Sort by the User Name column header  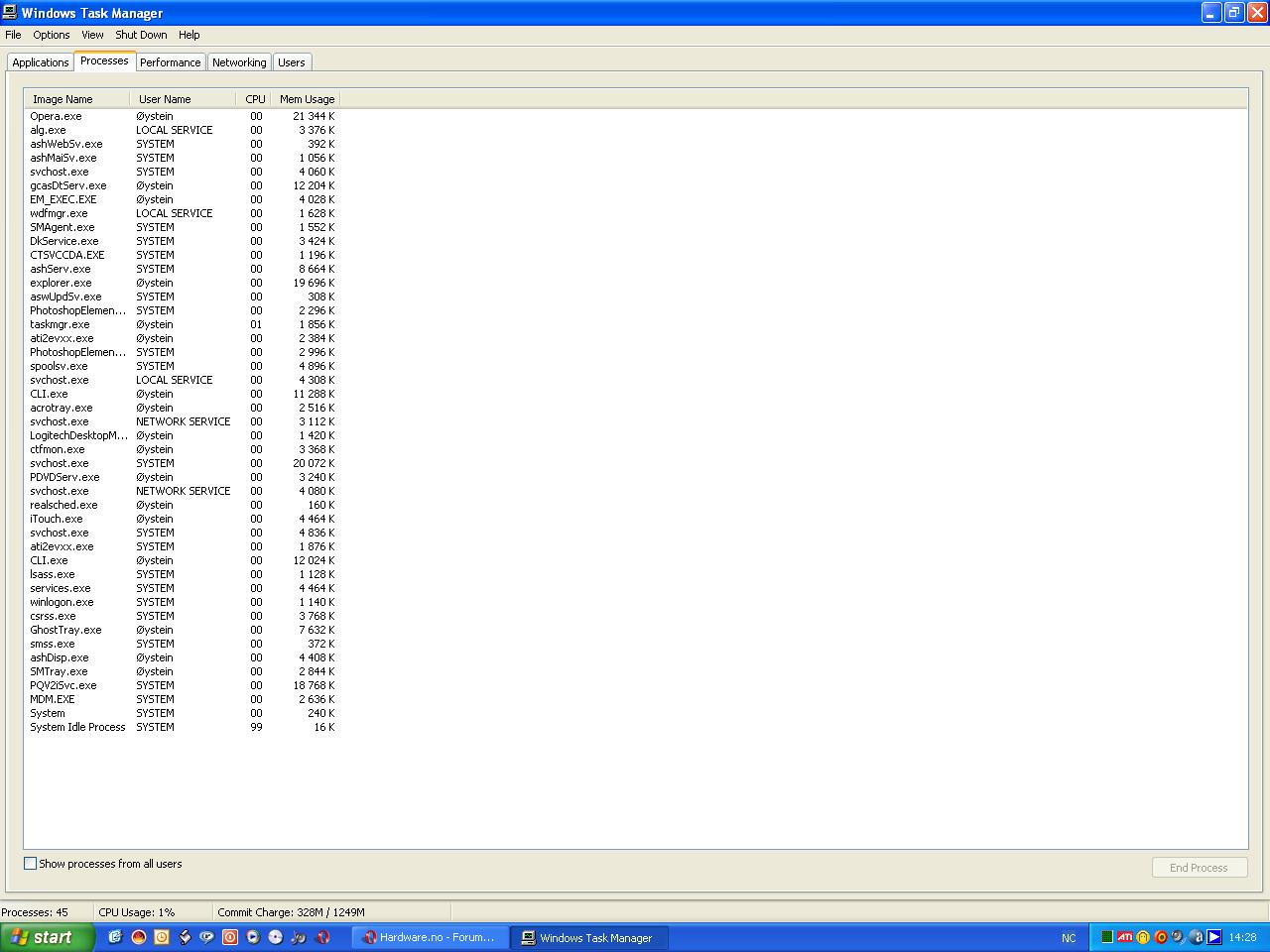coord(183,99)
